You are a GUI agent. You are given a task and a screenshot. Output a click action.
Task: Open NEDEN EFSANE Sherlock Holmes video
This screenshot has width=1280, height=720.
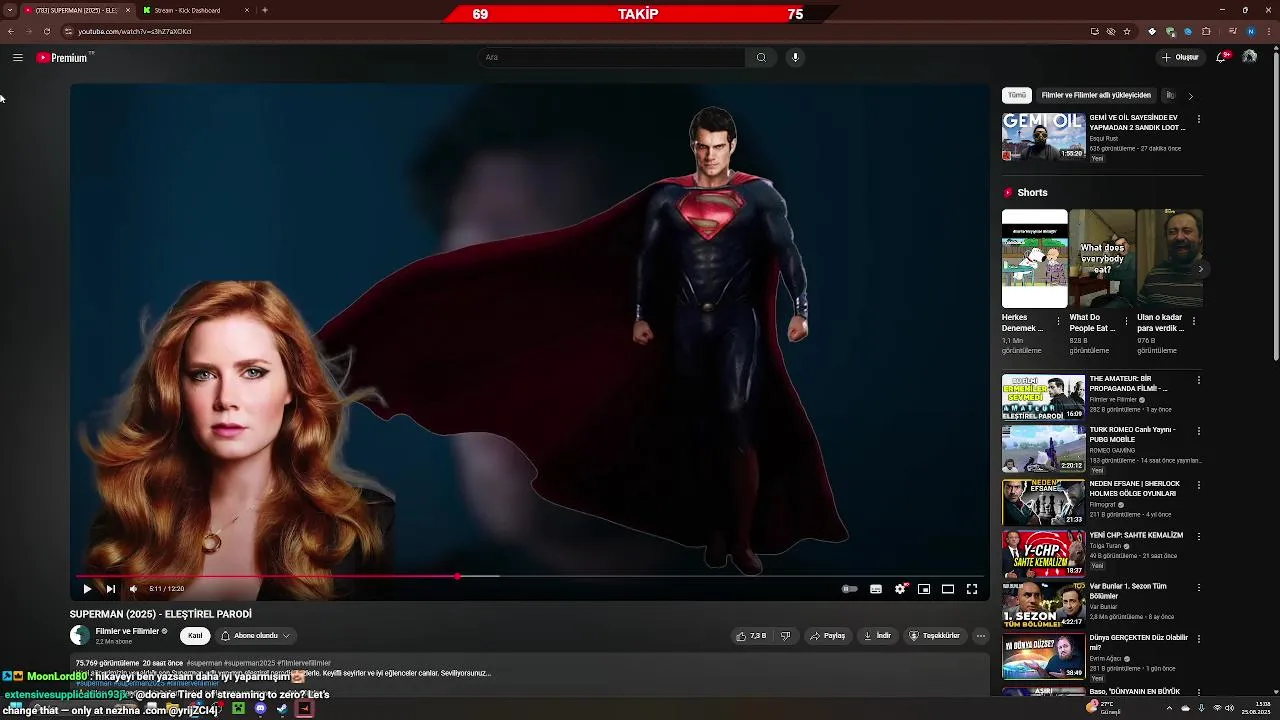pos(1043,502)
